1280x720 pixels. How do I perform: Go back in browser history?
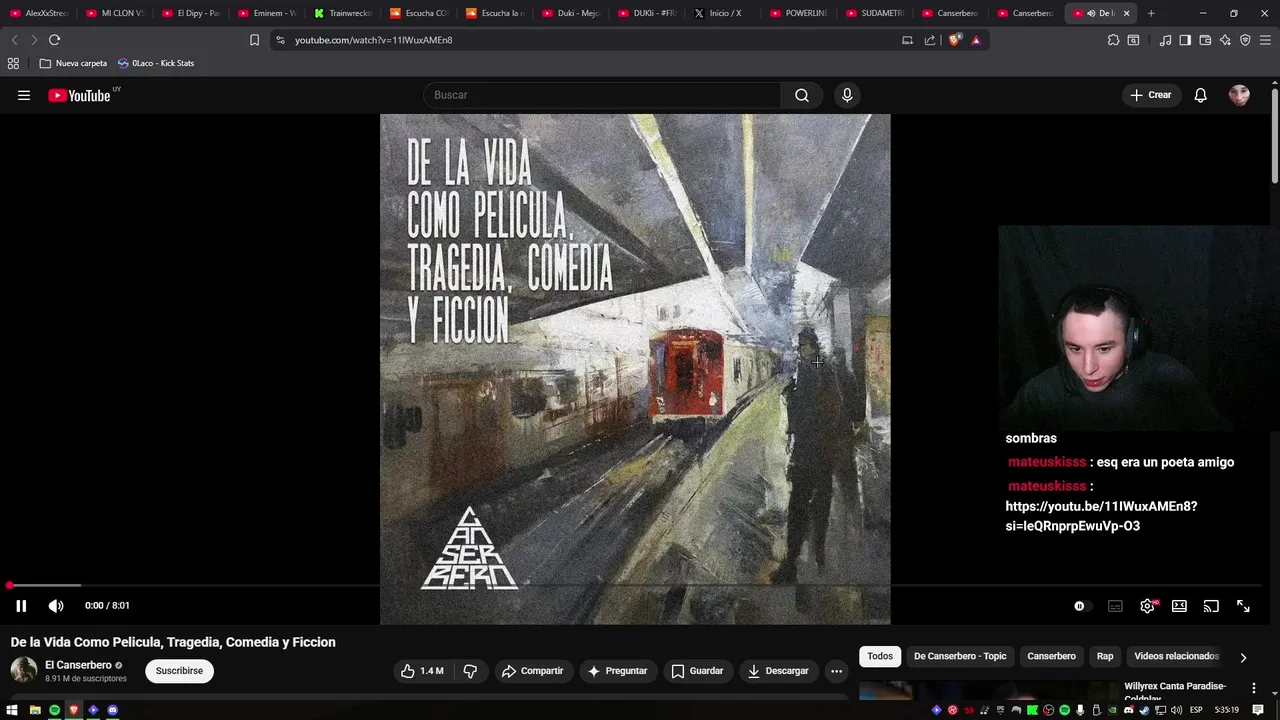point(14,40)
